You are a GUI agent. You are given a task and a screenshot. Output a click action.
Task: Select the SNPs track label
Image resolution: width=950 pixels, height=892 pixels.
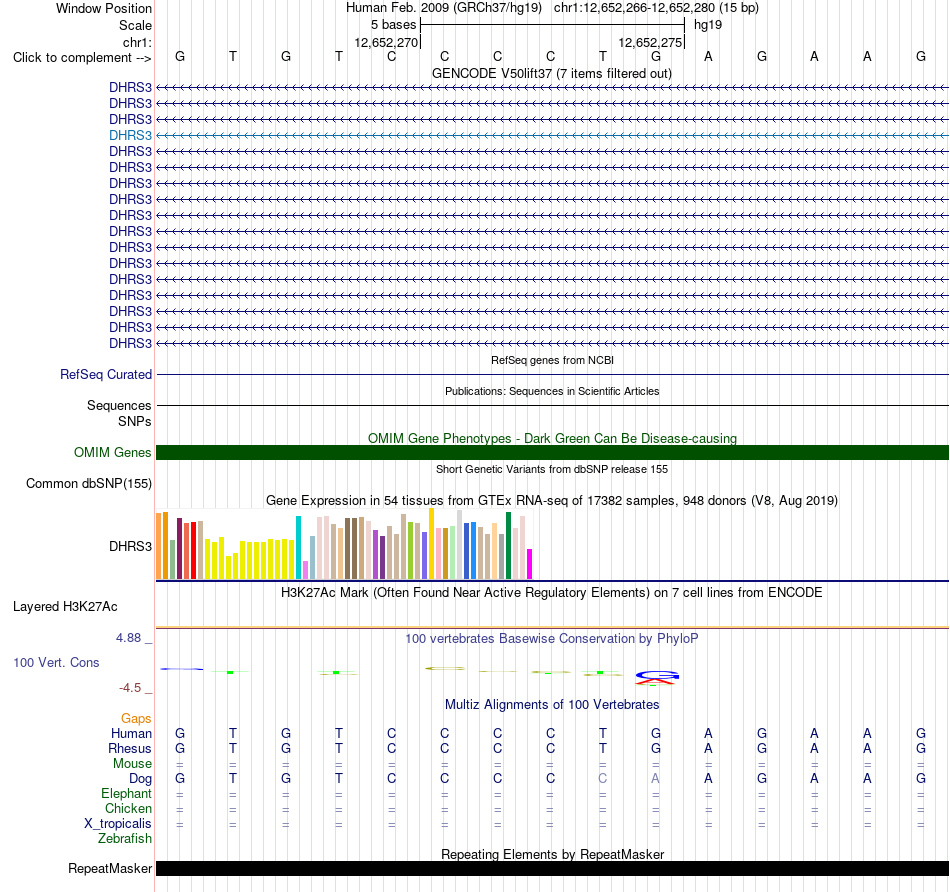(x=135, y=421)
